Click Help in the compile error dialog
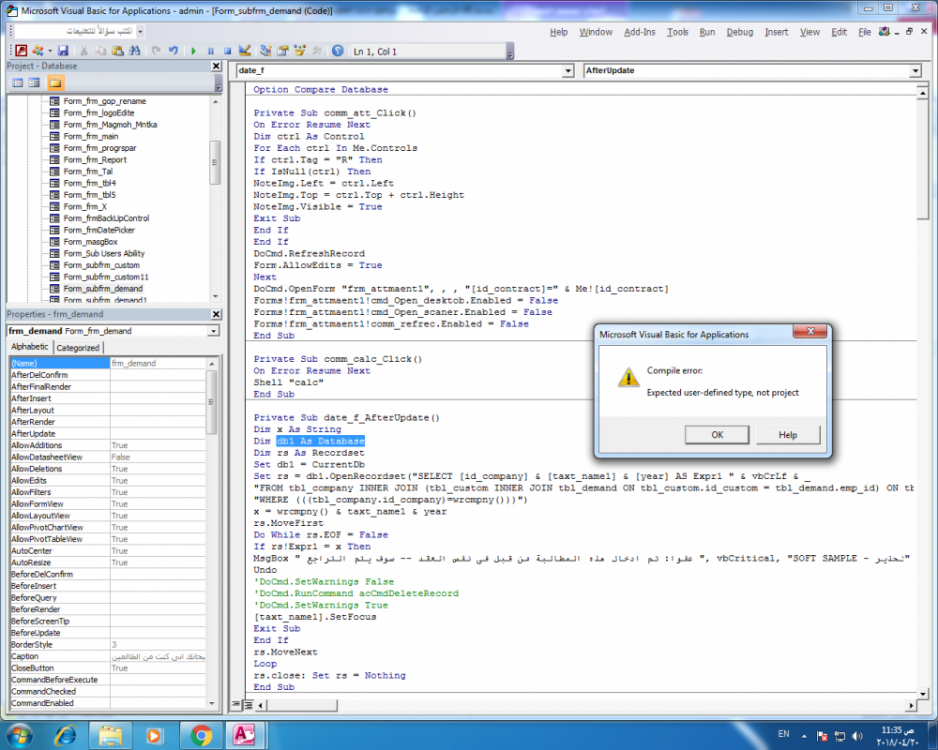Image resolution: width=938 pixels, height=750 pixels. tap(788, 435)
